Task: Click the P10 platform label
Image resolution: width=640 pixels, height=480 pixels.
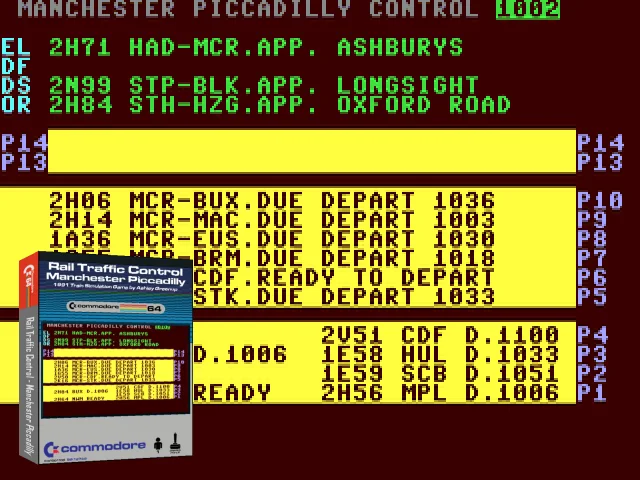Action: (600, 200)
